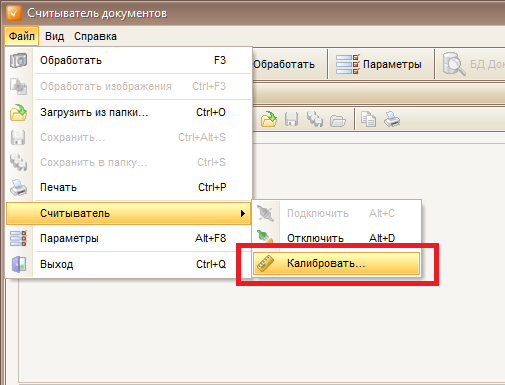Click the load-from-folder icon in the small toolbar
505x385 pixels.
269,119
